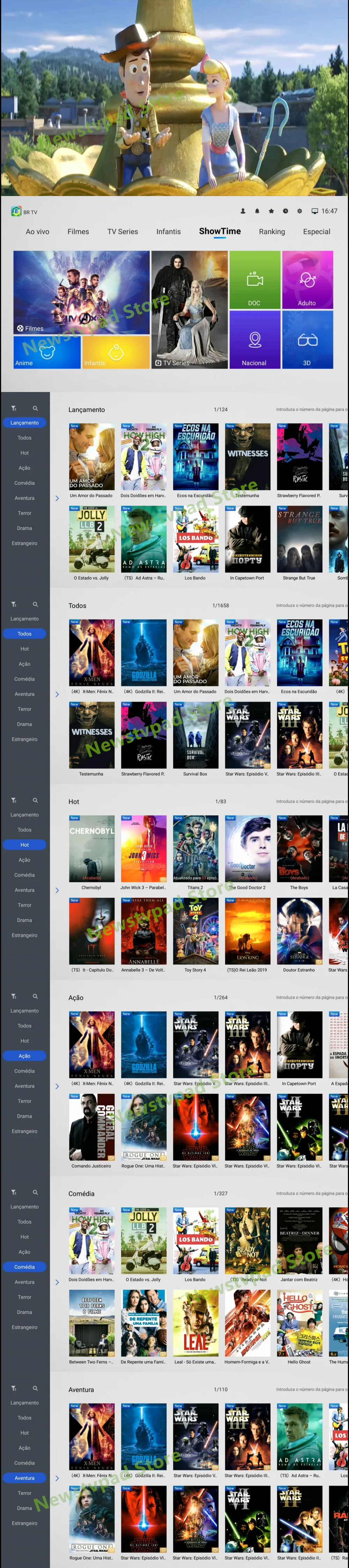Image resolution: width=349 pixels, height=1568 pixels.
Task: Click the '1/124' page counter
Action: 221,410
